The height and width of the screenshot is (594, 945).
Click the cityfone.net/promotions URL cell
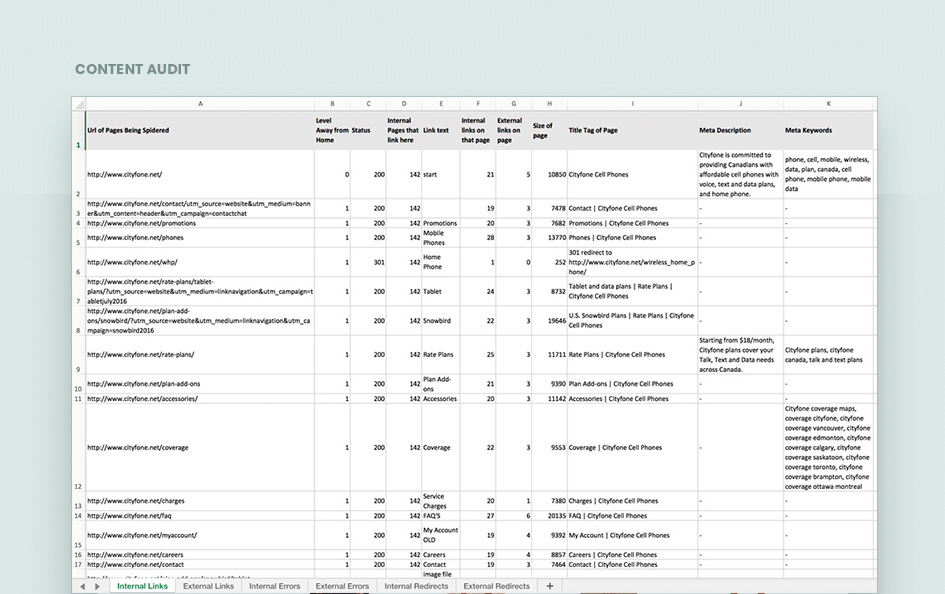pos(200,223)
